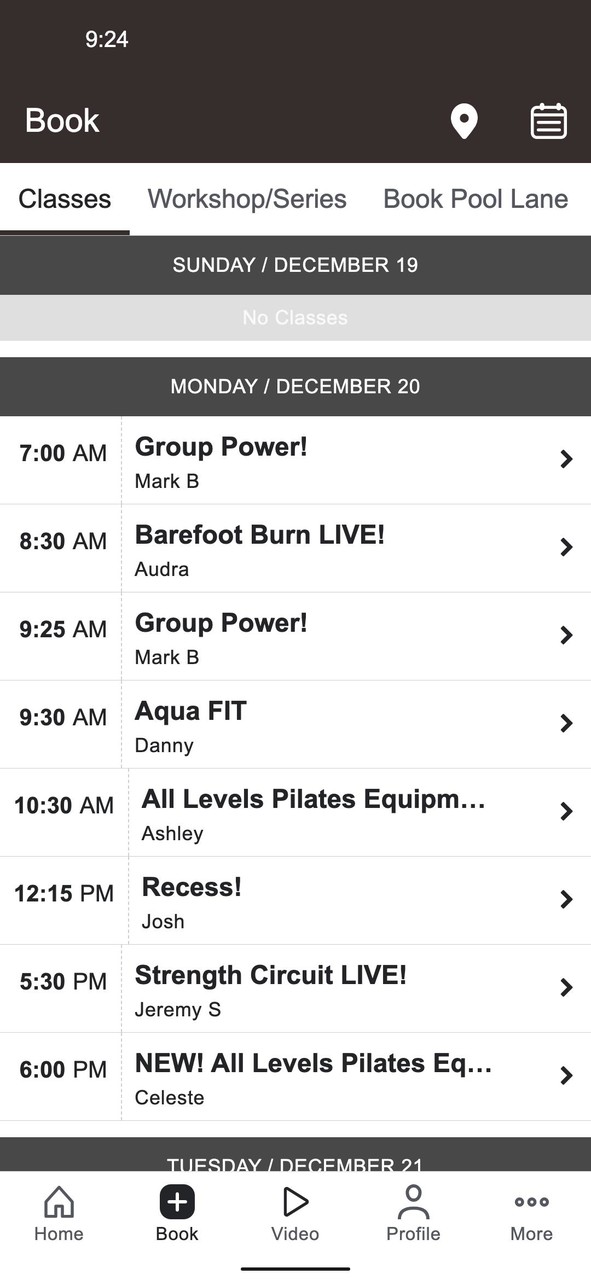Screen dimensions: 591x1280
Task: Open Strength Circuit LIVE! with Jeremy S
Action: pyautogui.click(x=295, y=988)
